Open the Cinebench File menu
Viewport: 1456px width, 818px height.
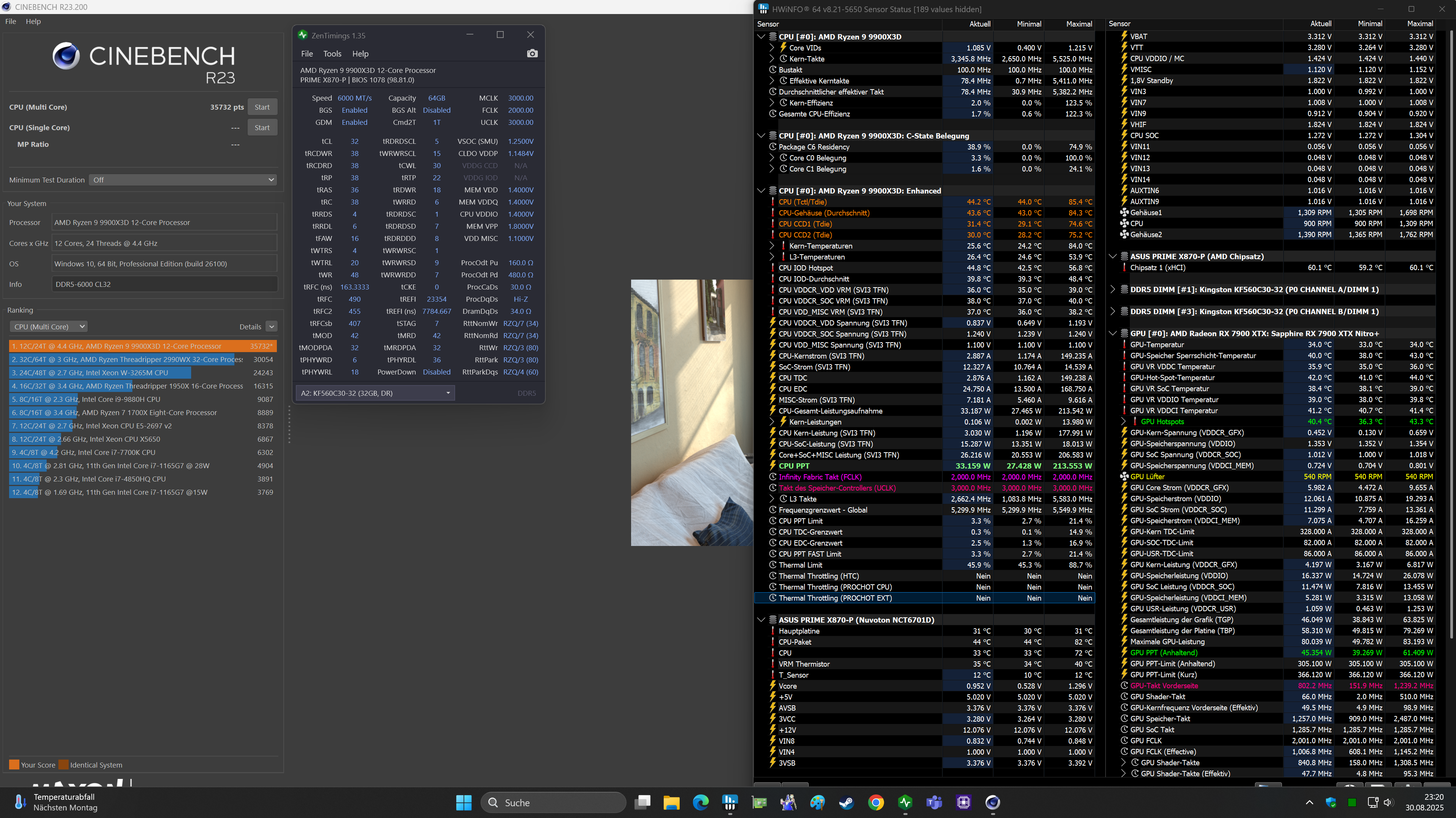pos(11,22)
